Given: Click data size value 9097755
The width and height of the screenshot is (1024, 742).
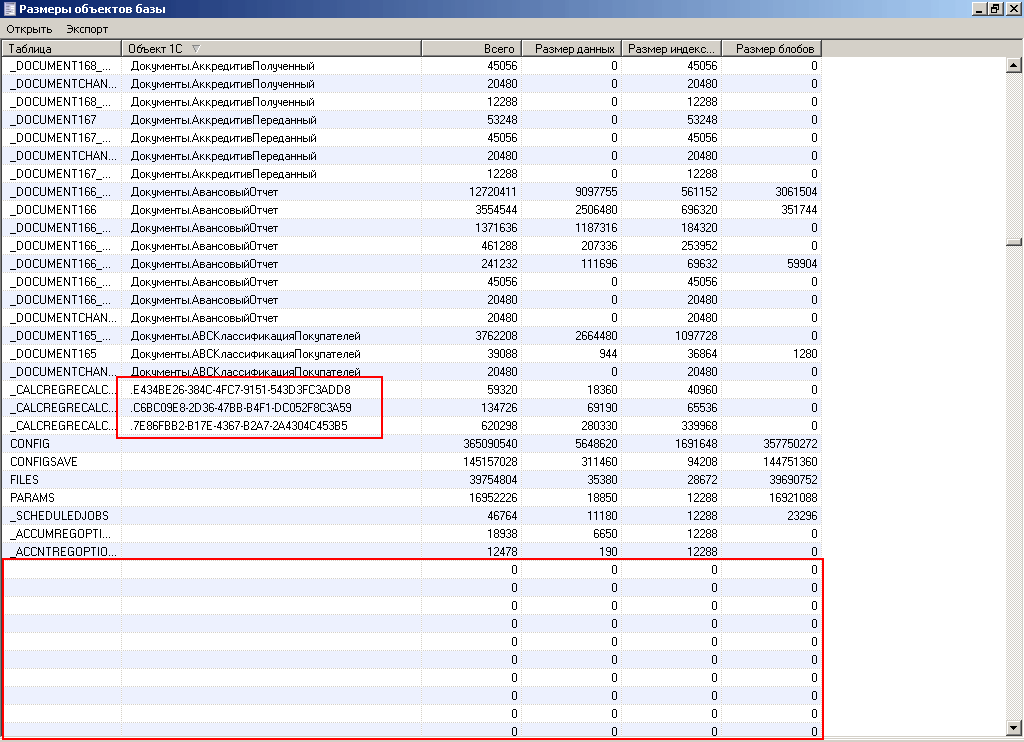Looking at the screenshot, I should point(596,192).
